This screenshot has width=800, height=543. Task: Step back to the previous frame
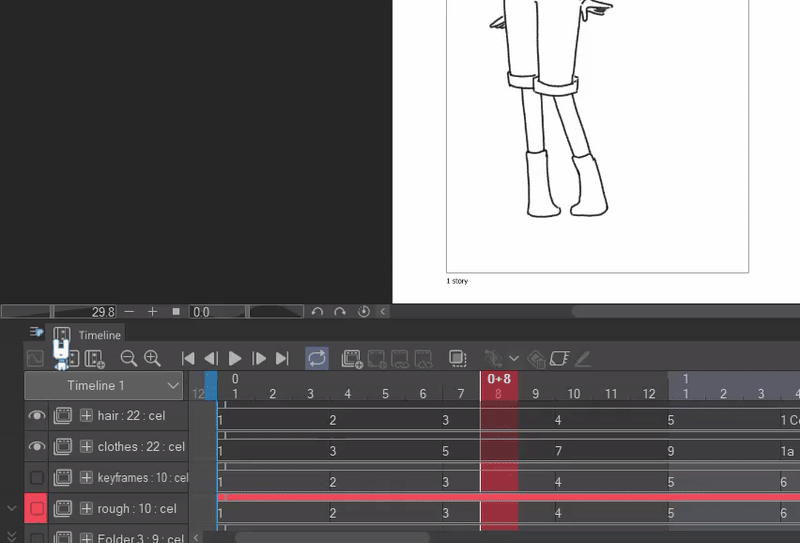pos(211,358)
